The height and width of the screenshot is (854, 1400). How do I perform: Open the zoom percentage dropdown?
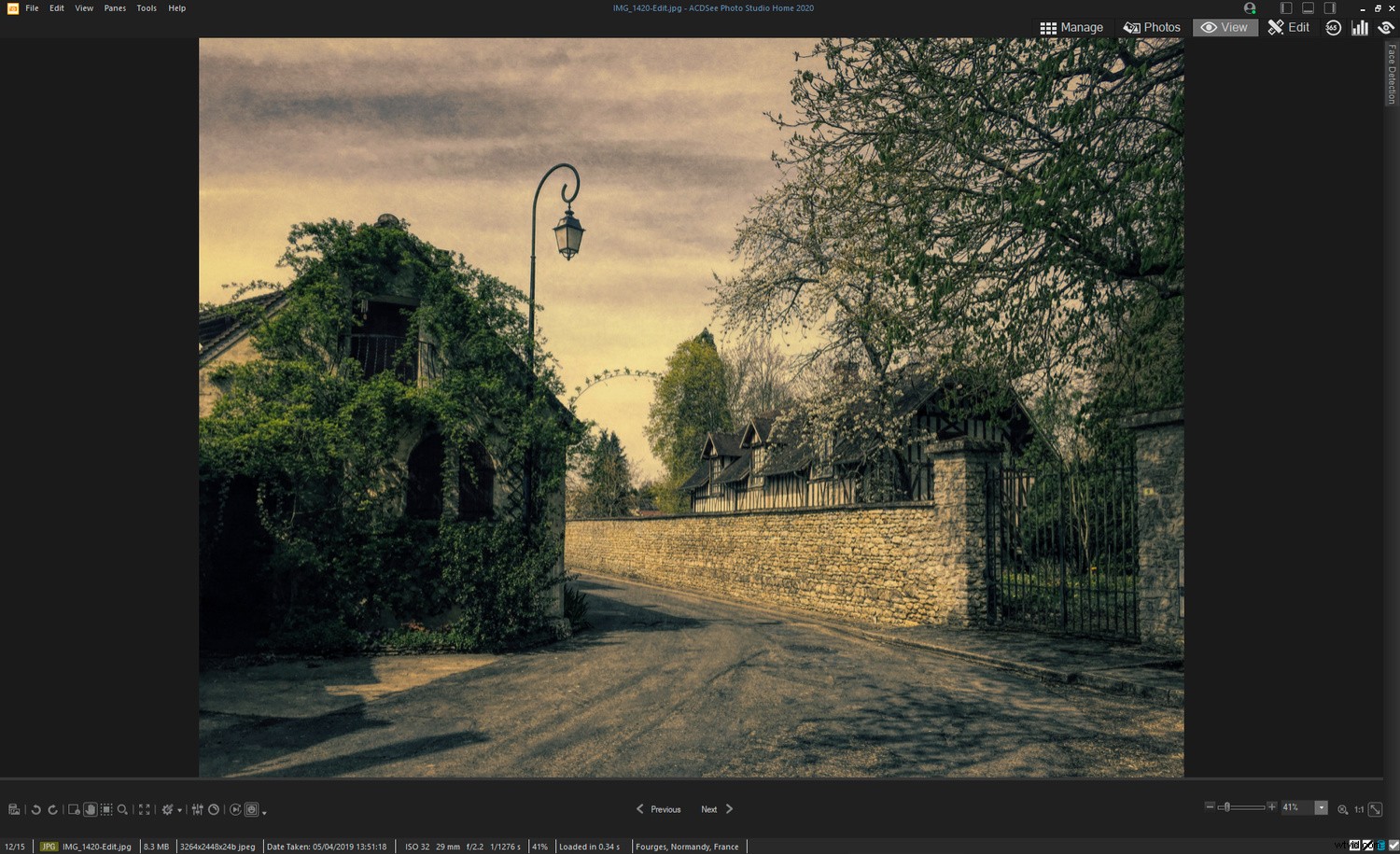[x=1322, y=807]
